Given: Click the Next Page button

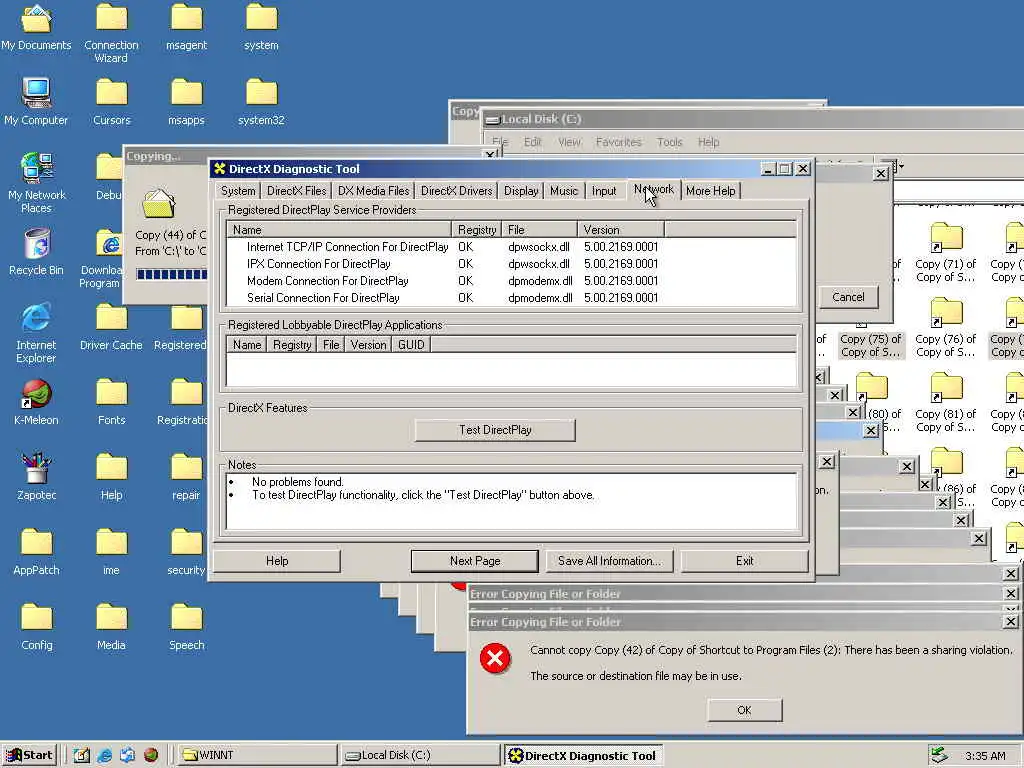Looking at the screenshot, I should 475,561.
